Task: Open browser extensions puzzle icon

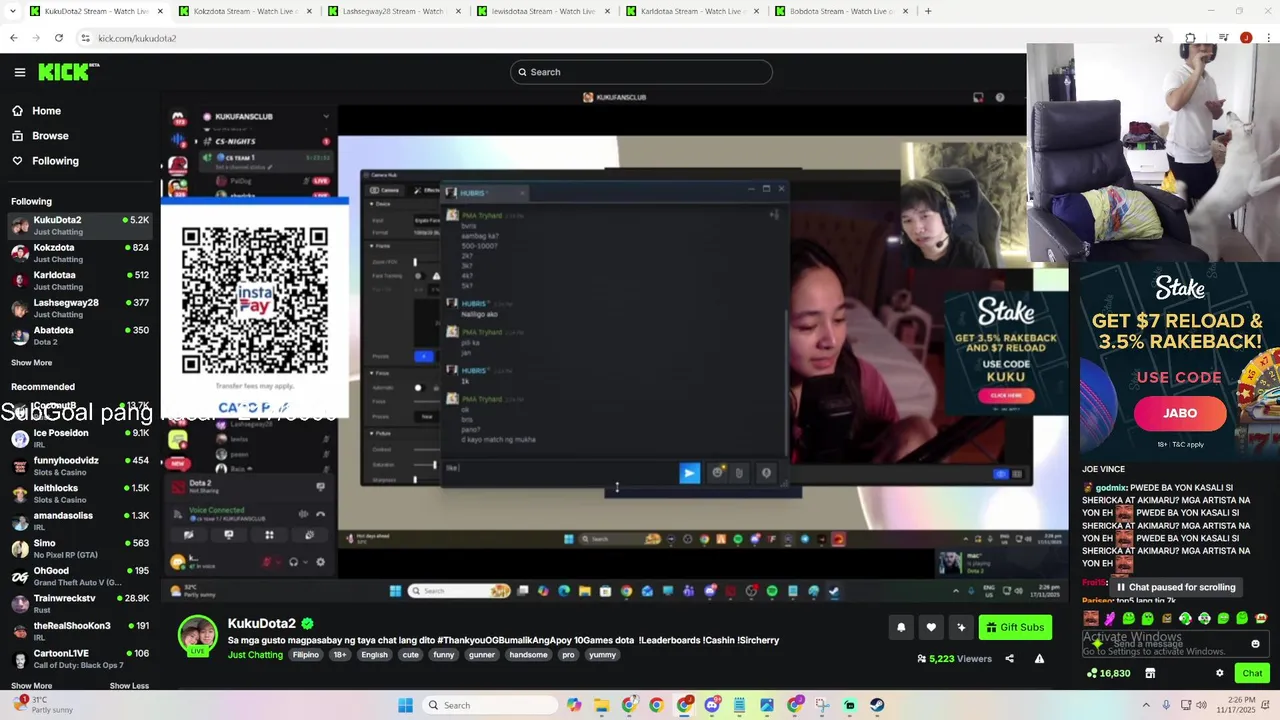Action: coord(1190,38)
